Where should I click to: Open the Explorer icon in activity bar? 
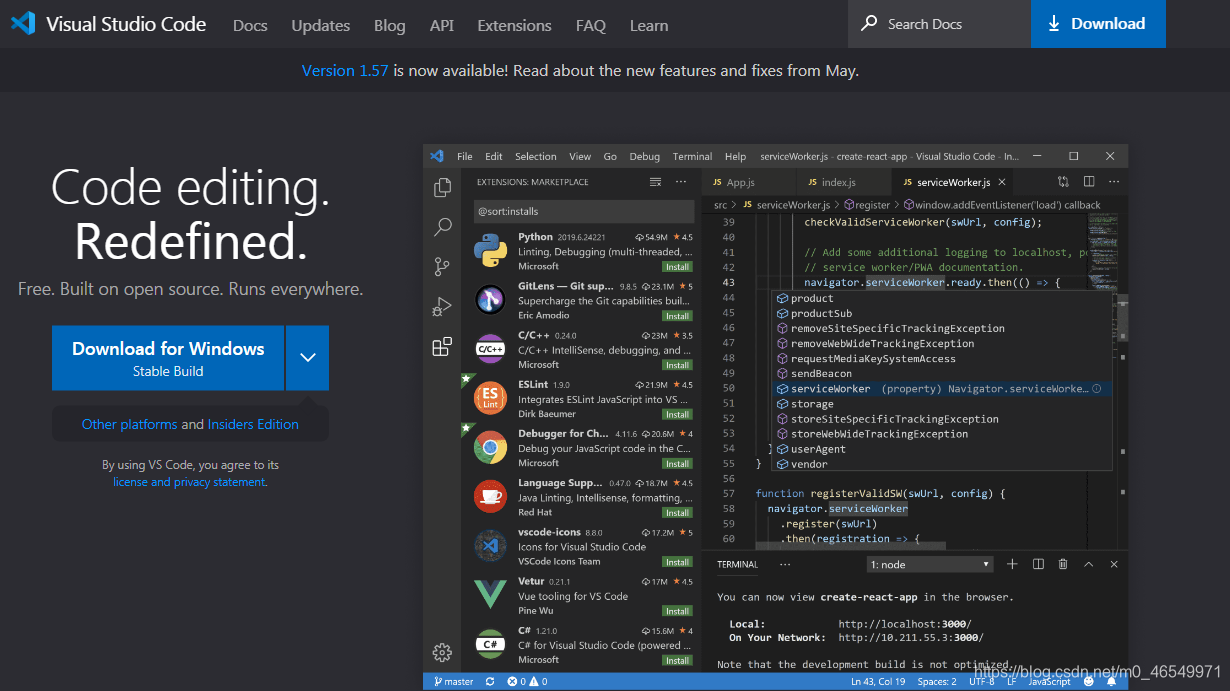(x=442, y=188)
